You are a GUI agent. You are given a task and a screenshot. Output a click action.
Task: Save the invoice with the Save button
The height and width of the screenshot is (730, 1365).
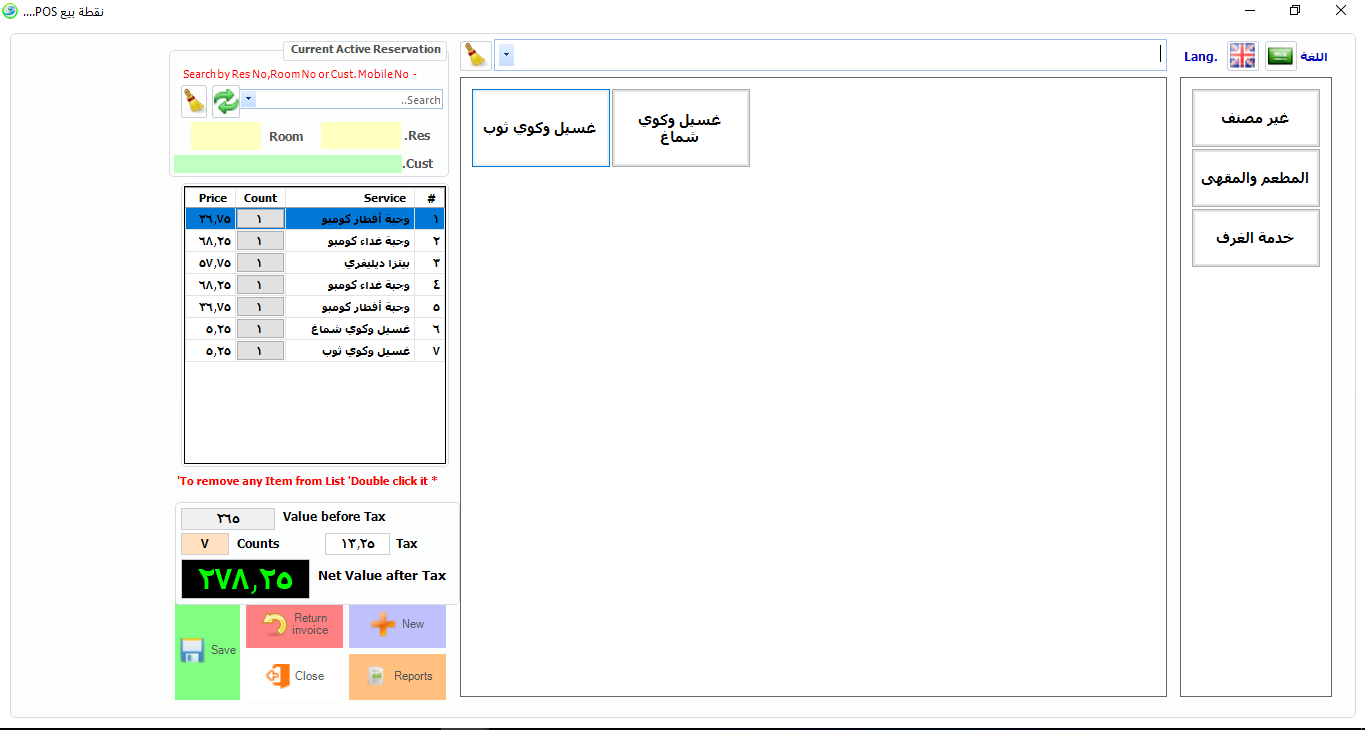tap(208, 651)
